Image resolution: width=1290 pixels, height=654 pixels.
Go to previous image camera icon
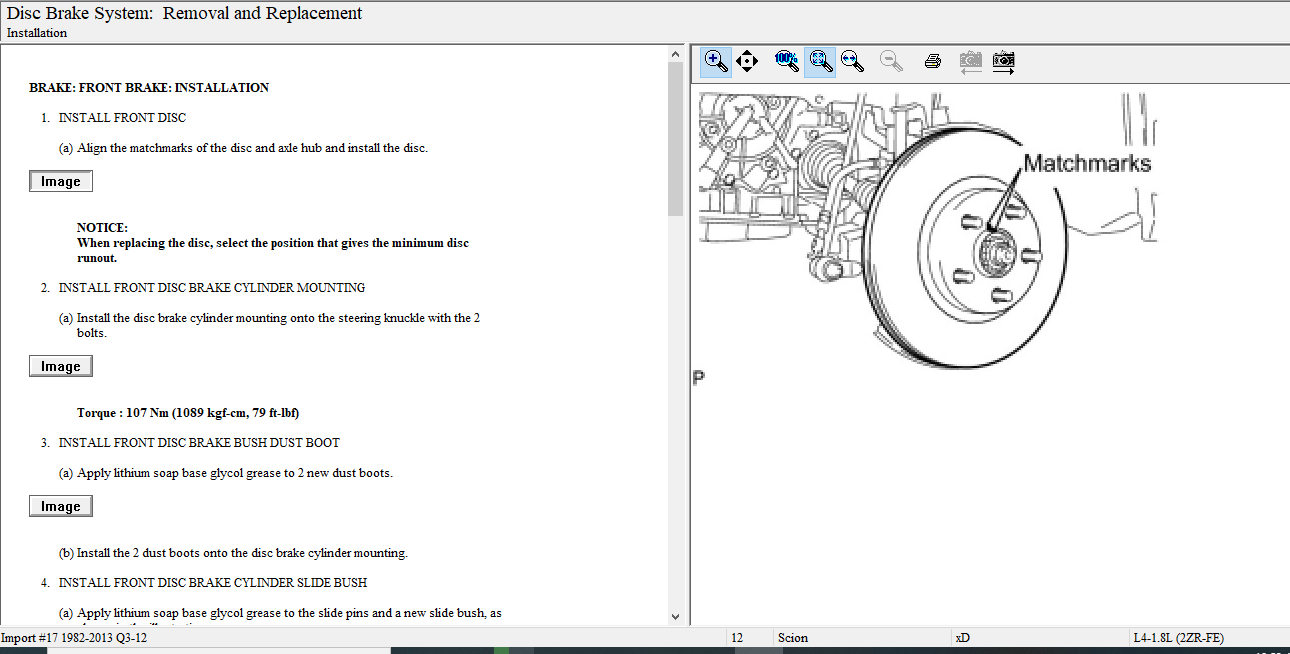tap(969, 61)
